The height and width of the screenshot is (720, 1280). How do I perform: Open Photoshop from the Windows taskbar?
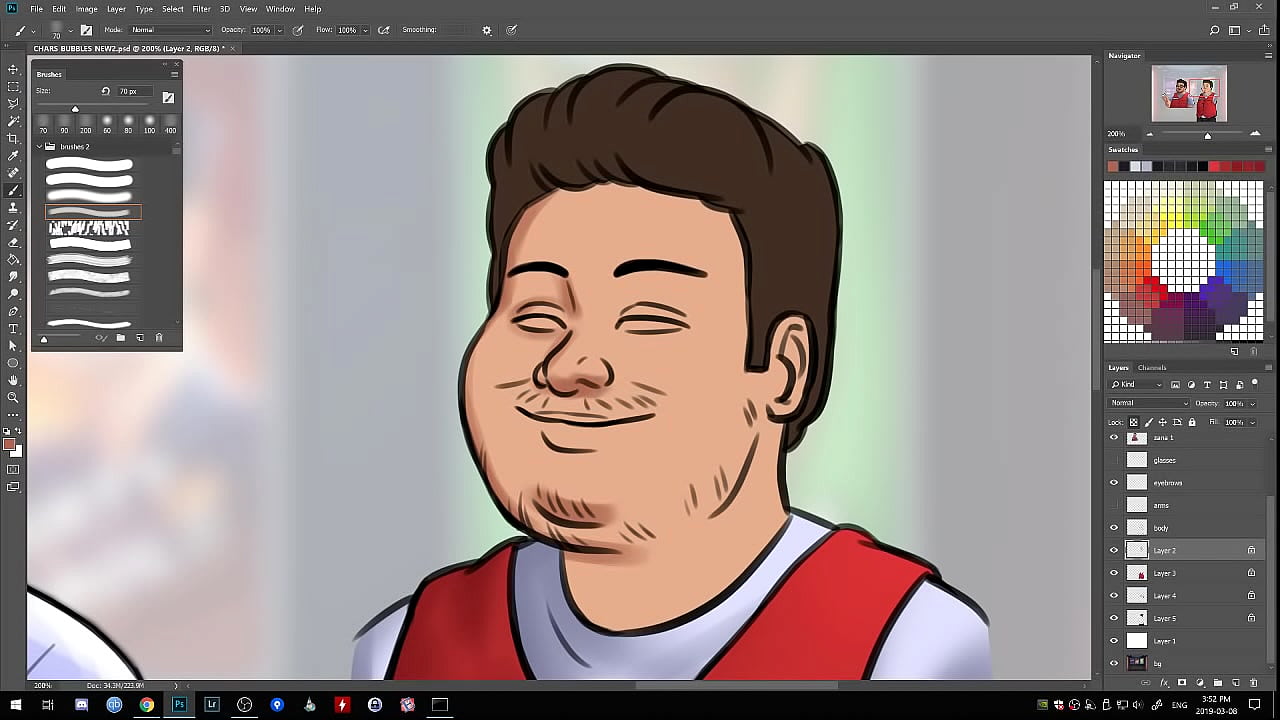point(179,705)
